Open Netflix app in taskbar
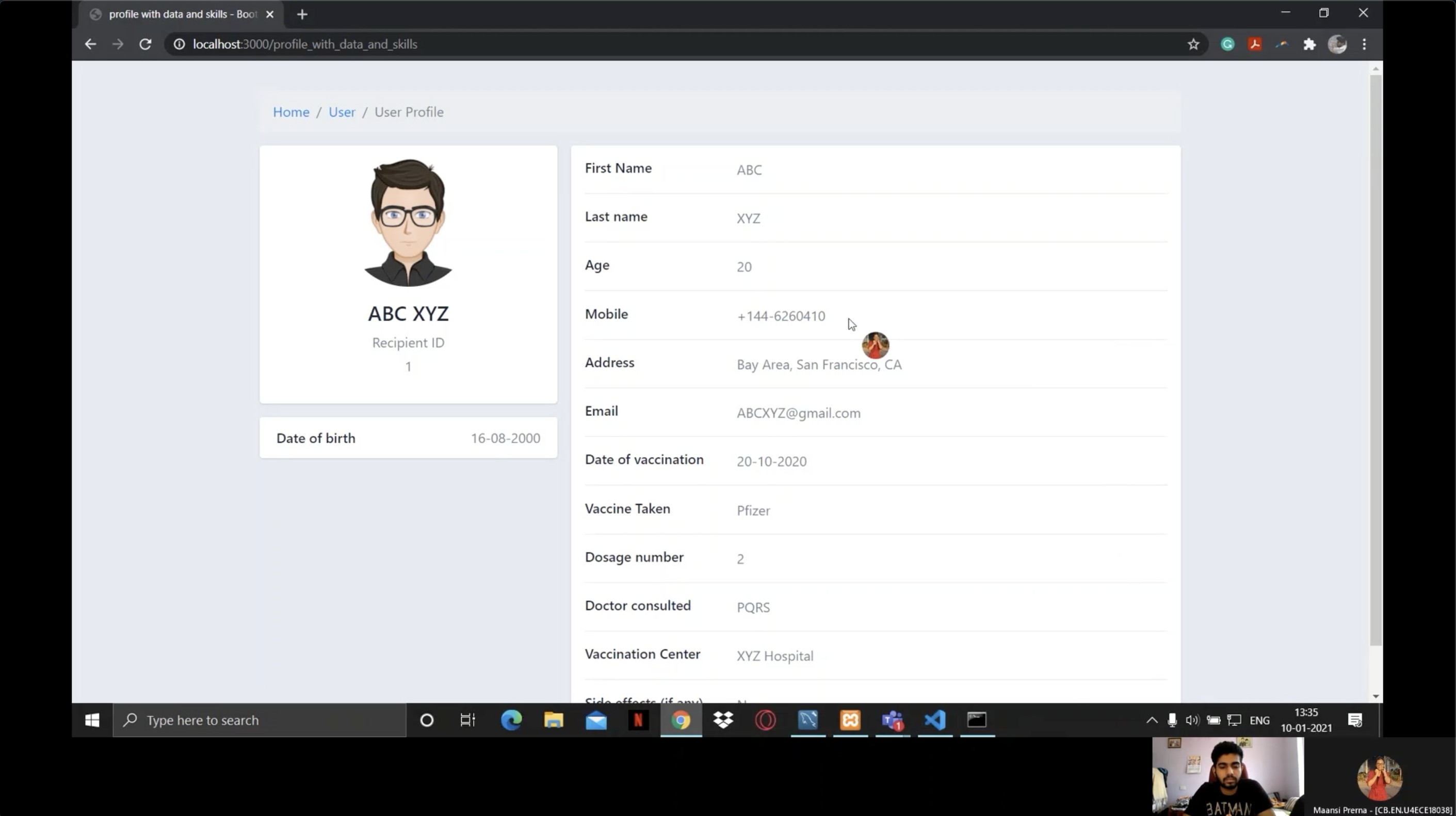1456x816 pixels. point(638,720)
